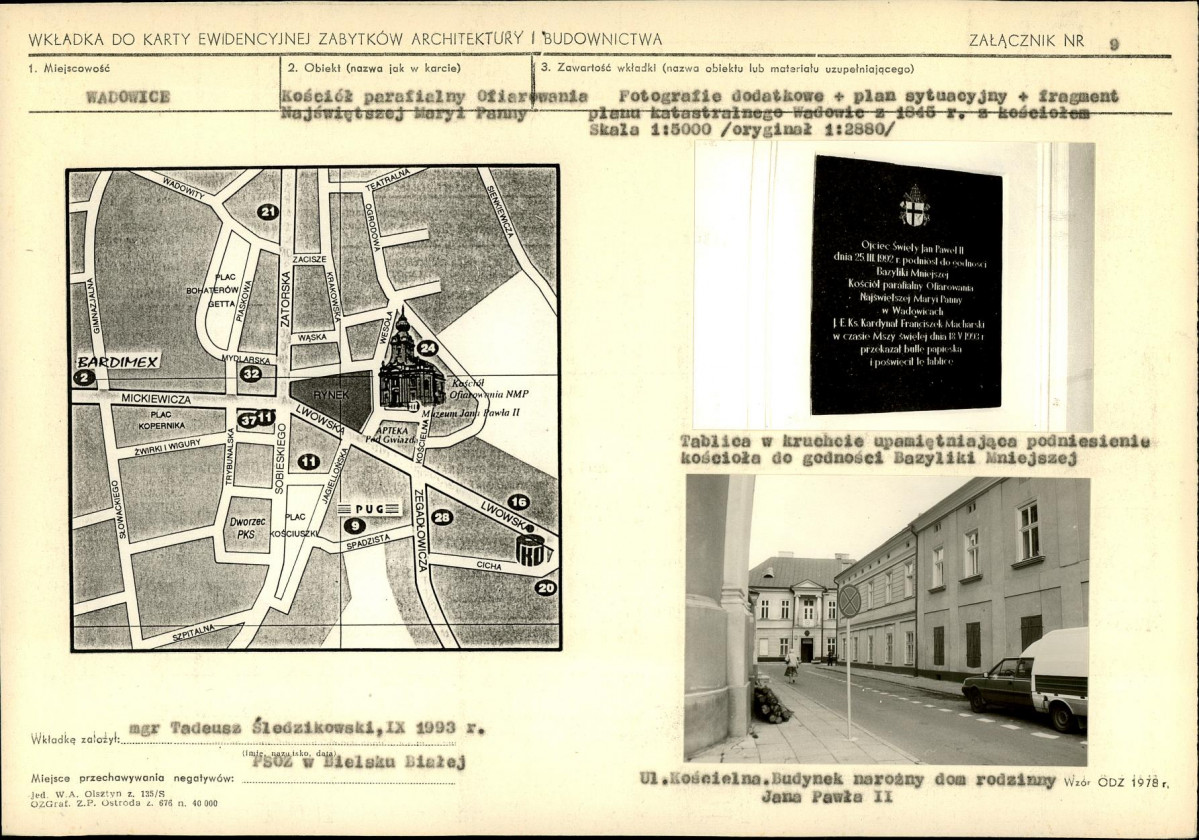This screenshot has width=1199, height=840.
Task: Select marker 20 at the map's right edge
Action: pos(545,588)
